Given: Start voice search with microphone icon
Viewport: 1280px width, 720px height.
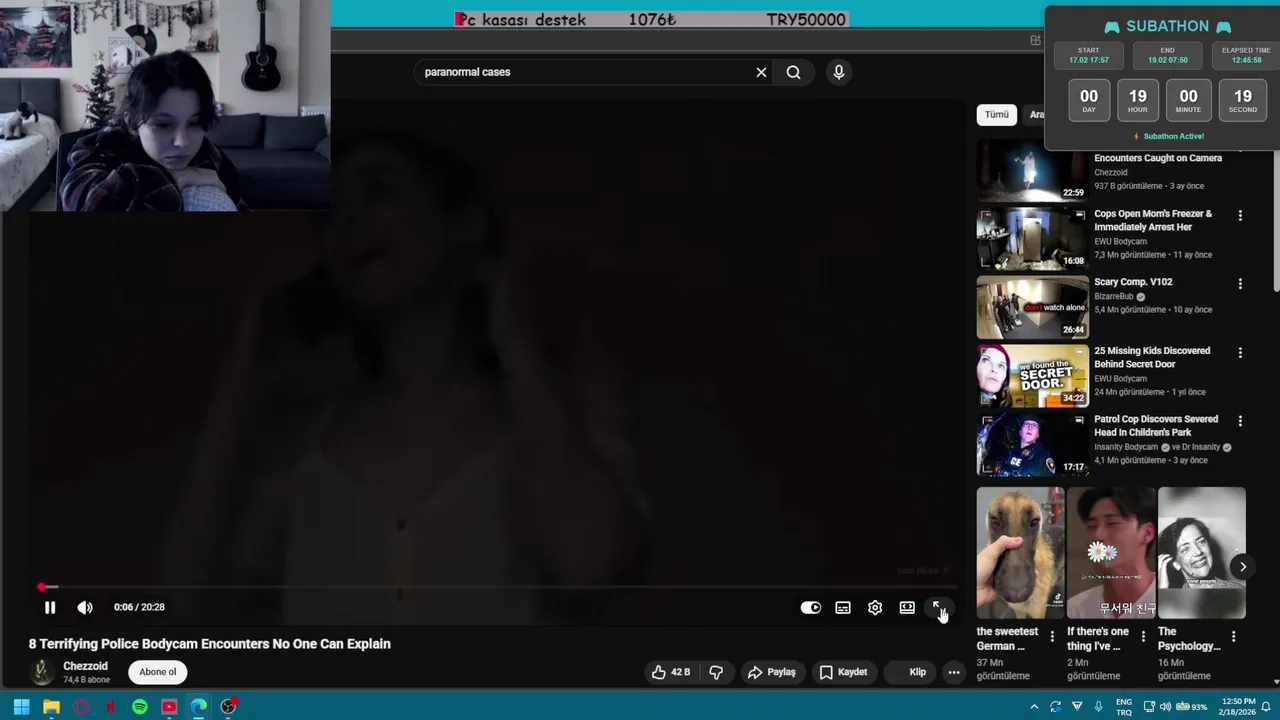Looking at the screenshot, I should point(839,72).
